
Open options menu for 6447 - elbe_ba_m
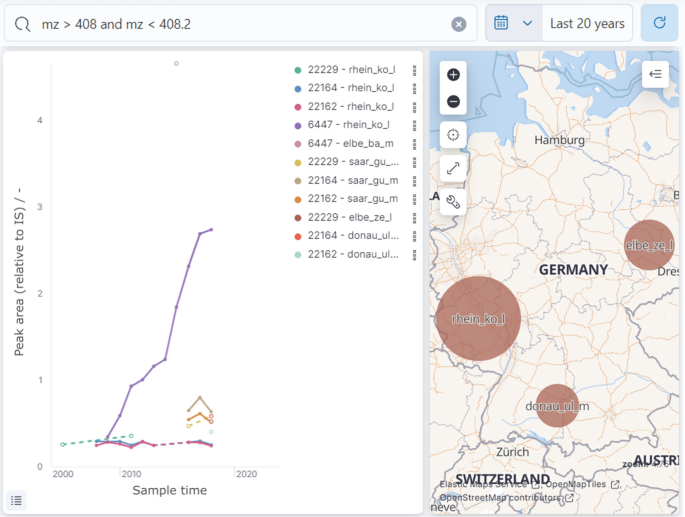tap(415, 144)
